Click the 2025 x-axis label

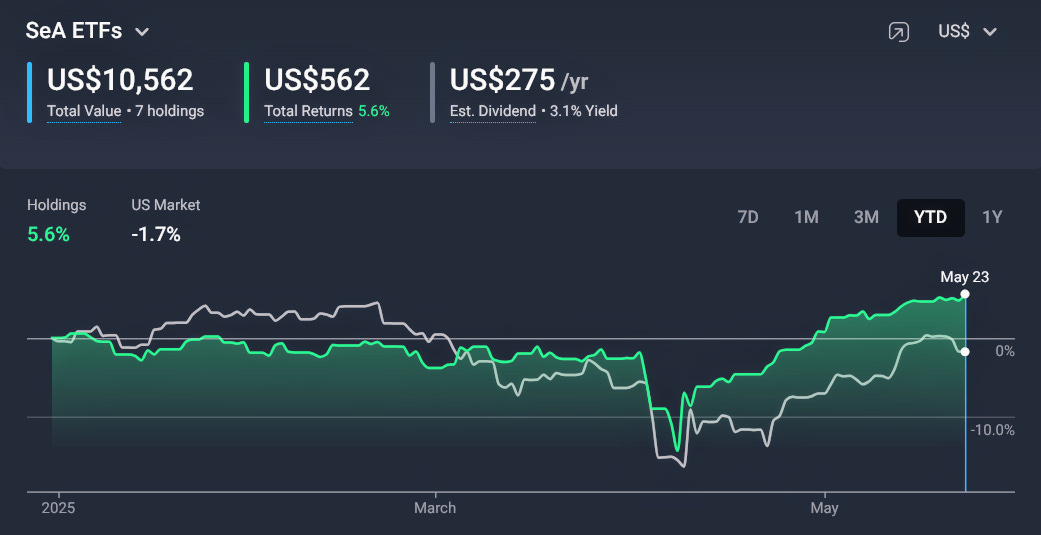(x=58, y=508)
